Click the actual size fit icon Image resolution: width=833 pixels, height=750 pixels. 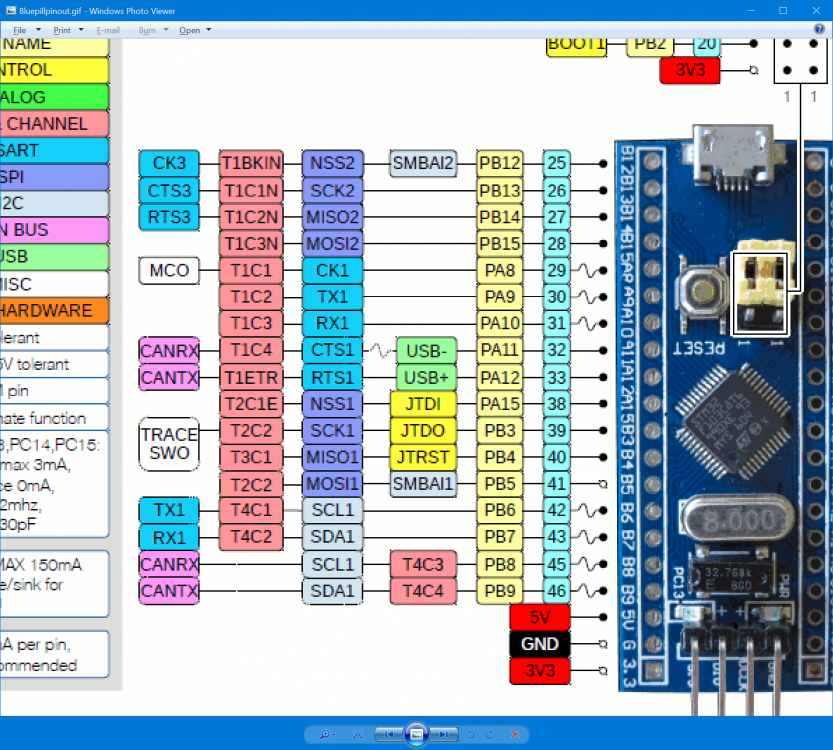(x=358, y=735)
